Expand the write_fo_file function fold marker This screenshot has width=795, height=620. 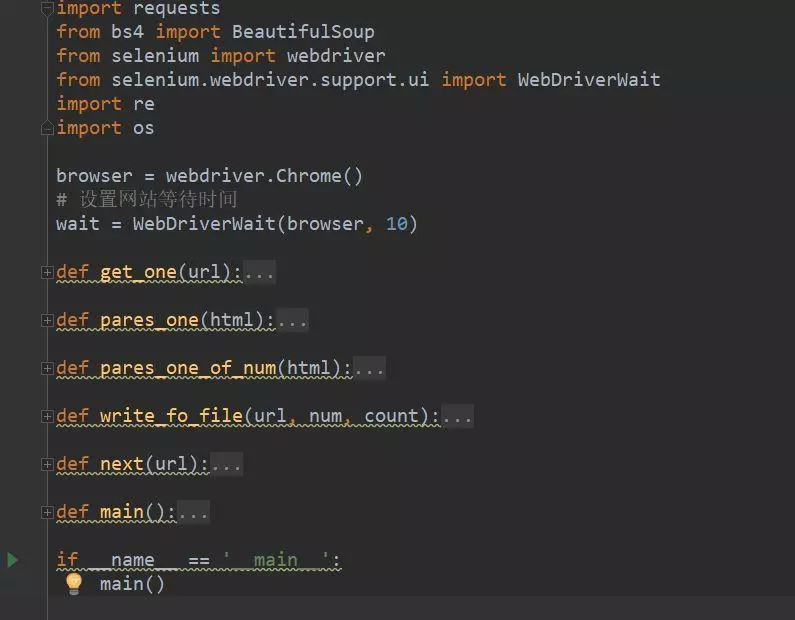[47, 416]
